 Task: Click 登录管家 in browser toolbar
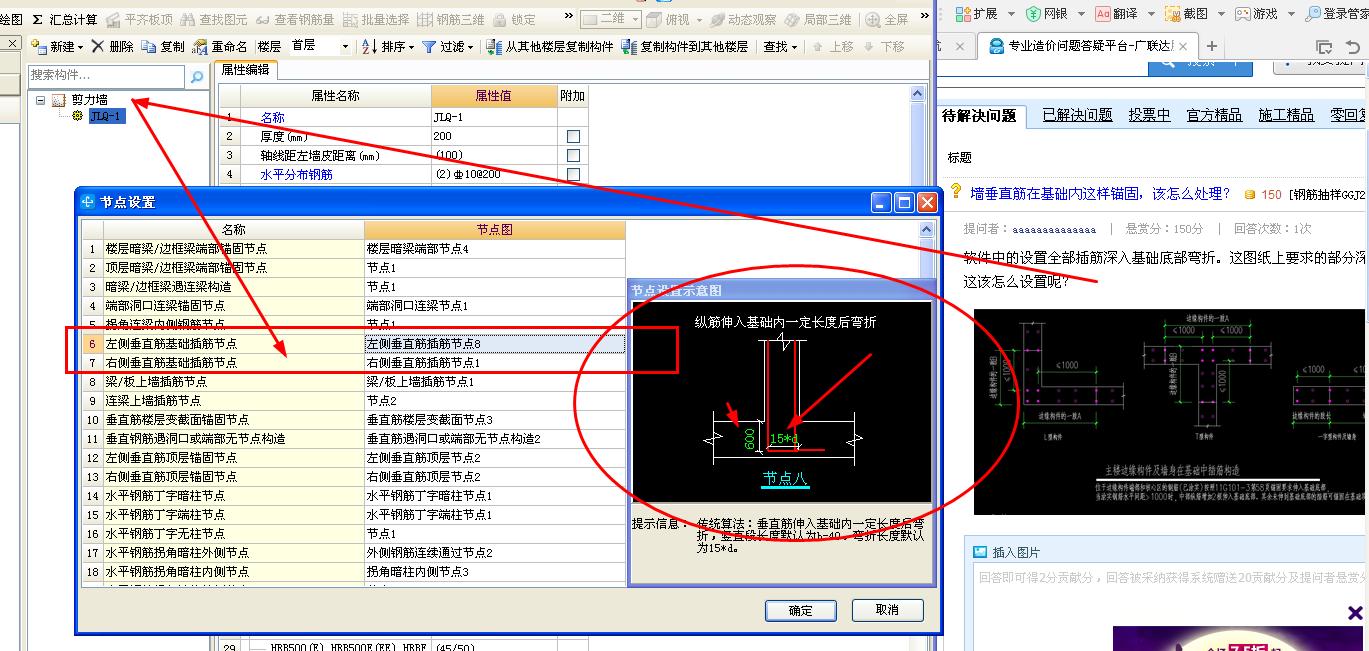[1336, 13]
